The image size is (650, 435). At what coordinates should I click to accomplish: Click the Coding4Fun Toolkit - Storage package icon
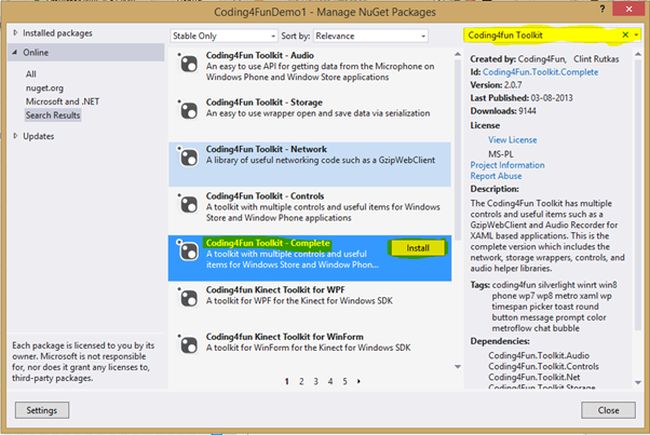[x=189, y=111]
